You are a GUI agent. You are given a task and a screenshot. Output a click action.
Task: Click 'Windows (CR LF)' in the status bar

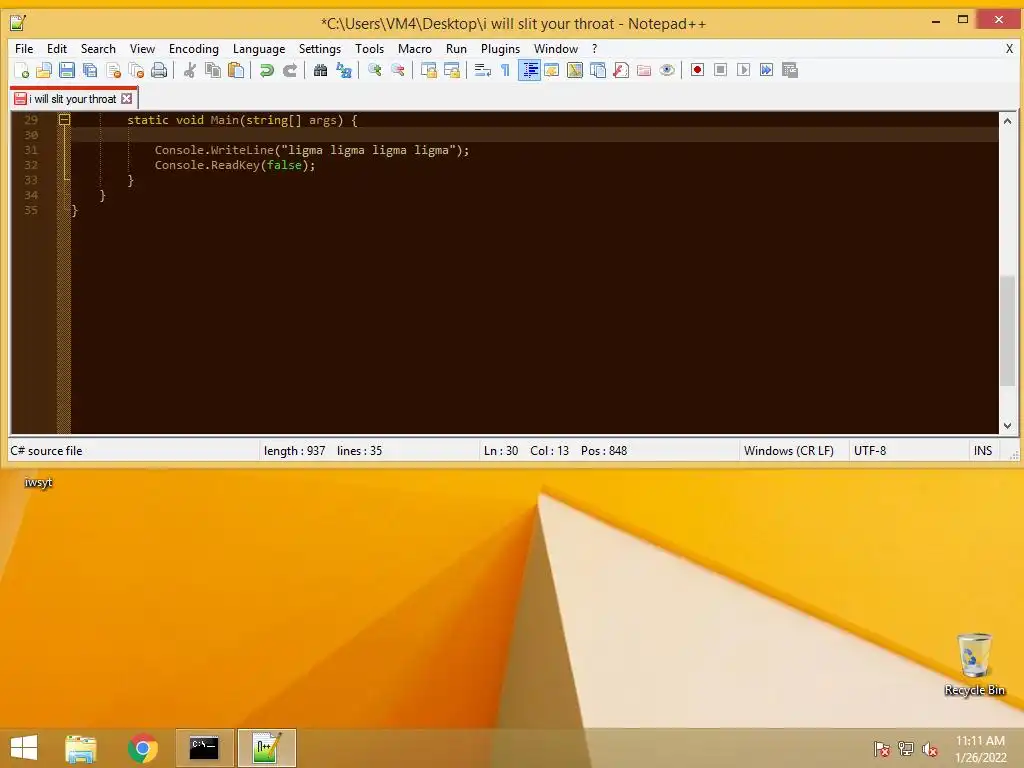click(x=788, y=451)
